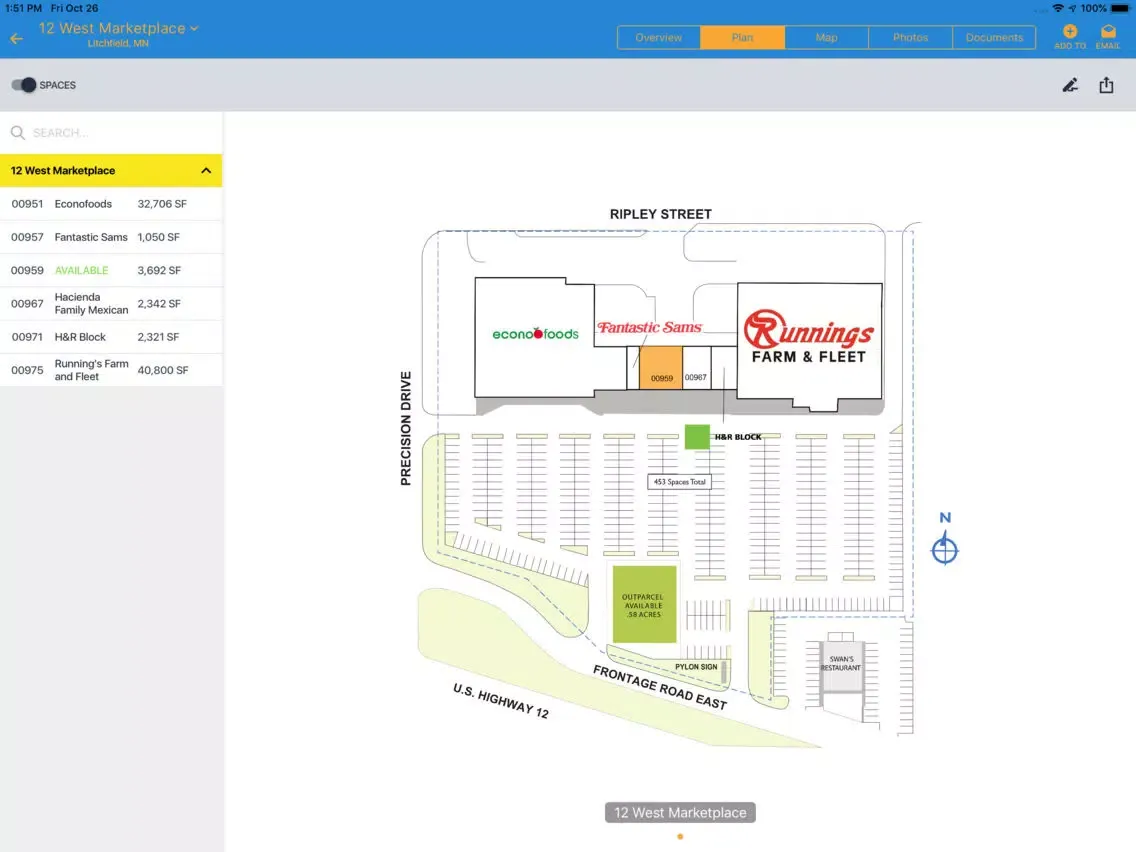Open the Photos tab

click(x=911, y=38)
